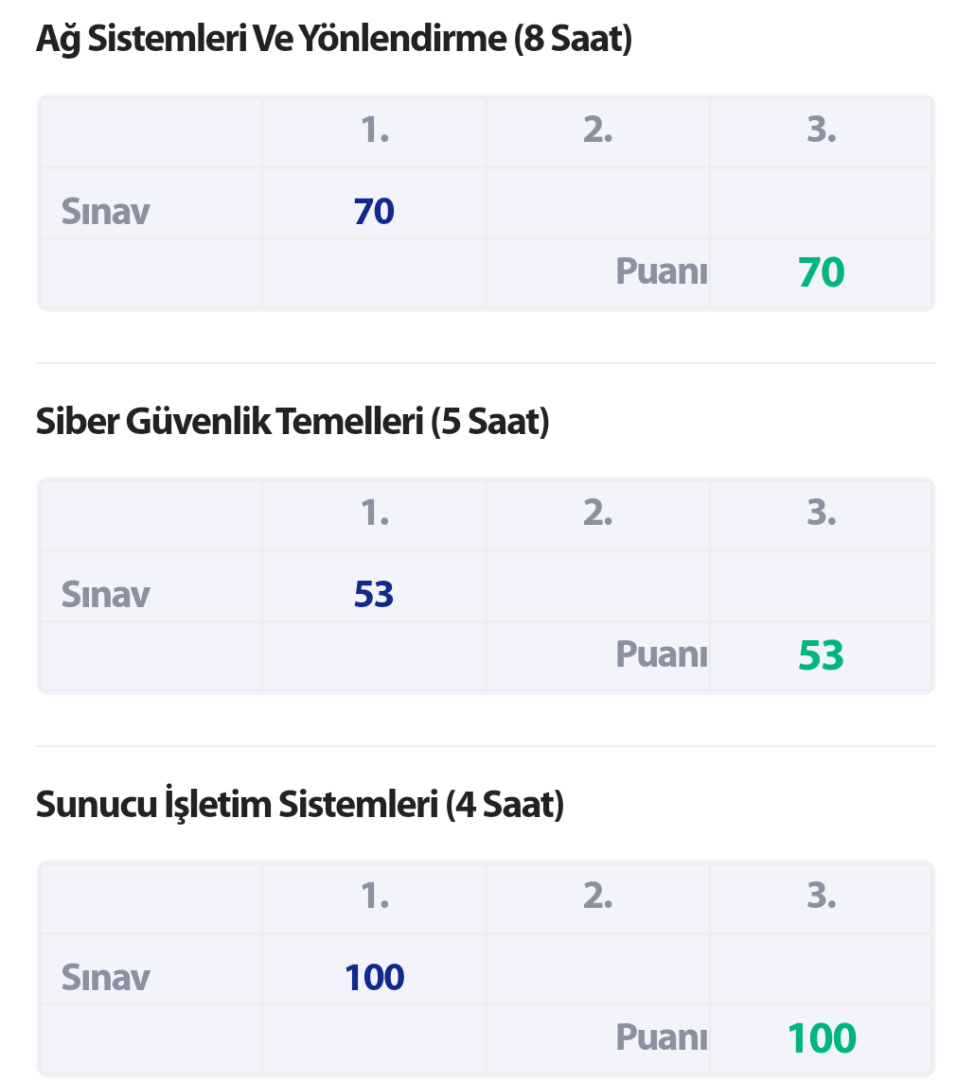Select blue exam score 70
The width and height of the screenshot is (957, 1080).
pyautogui.click(x=374, y=212)
